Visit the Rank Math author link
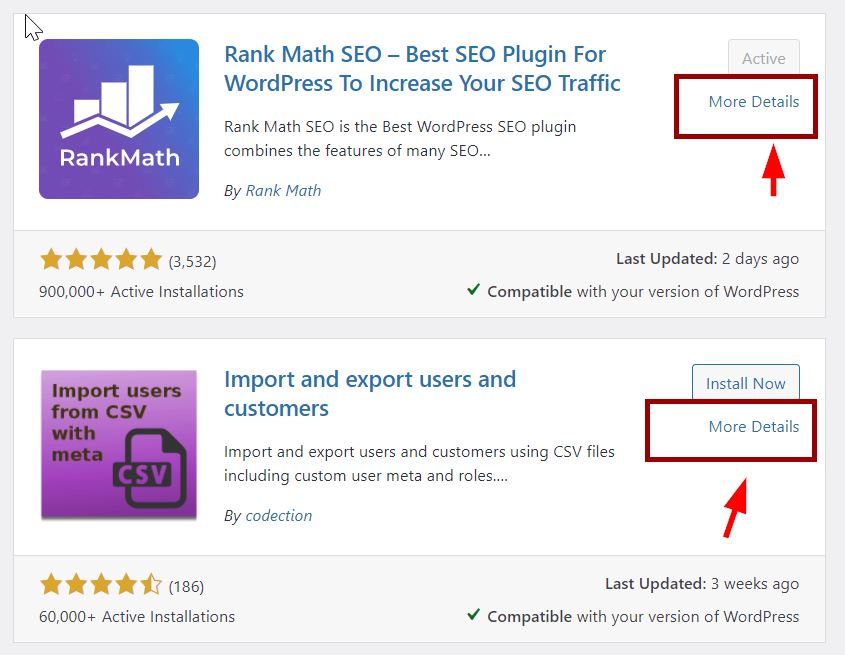 pyautogui.click(x=283, y=190)
